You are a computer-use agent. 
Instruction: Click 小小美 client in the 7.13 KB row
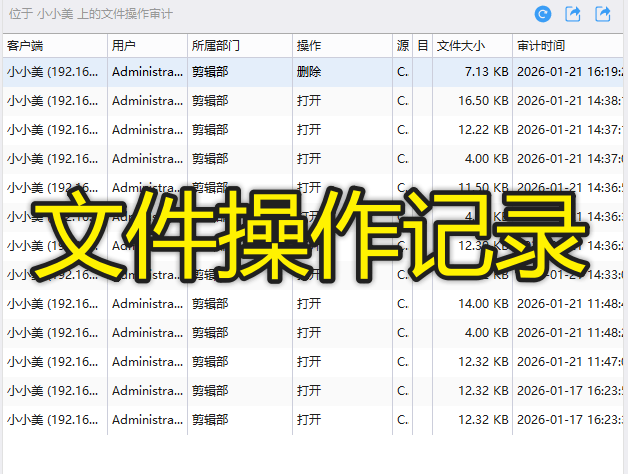coord(52,72)
